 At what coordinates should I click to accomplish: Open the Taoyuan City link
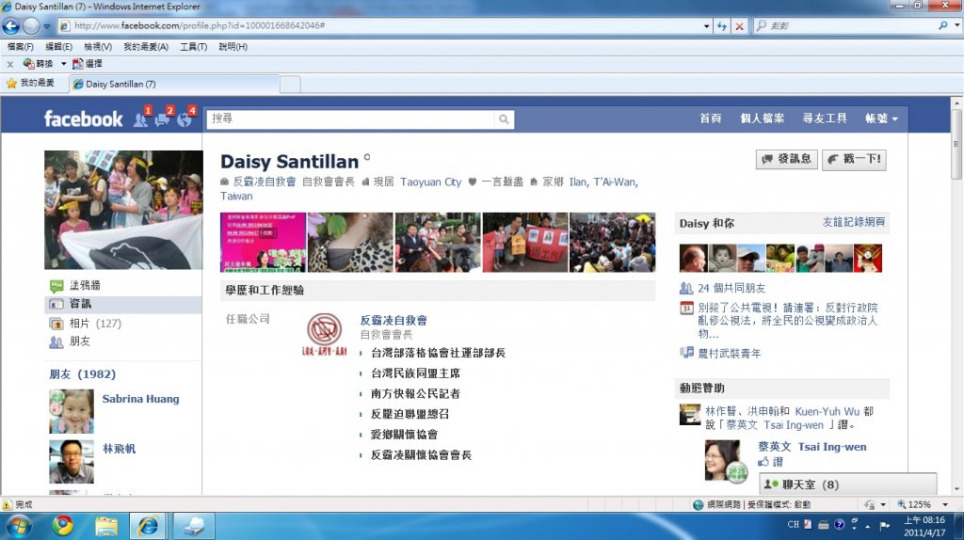pos(431,182)
